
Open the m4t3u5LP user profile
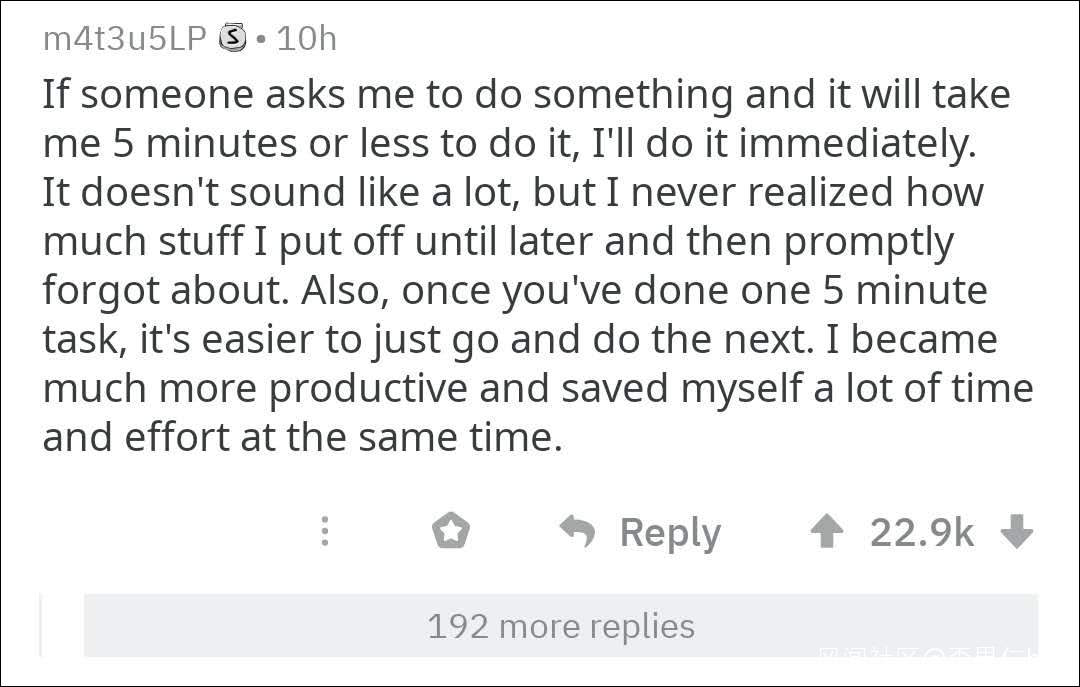point(124,39)
